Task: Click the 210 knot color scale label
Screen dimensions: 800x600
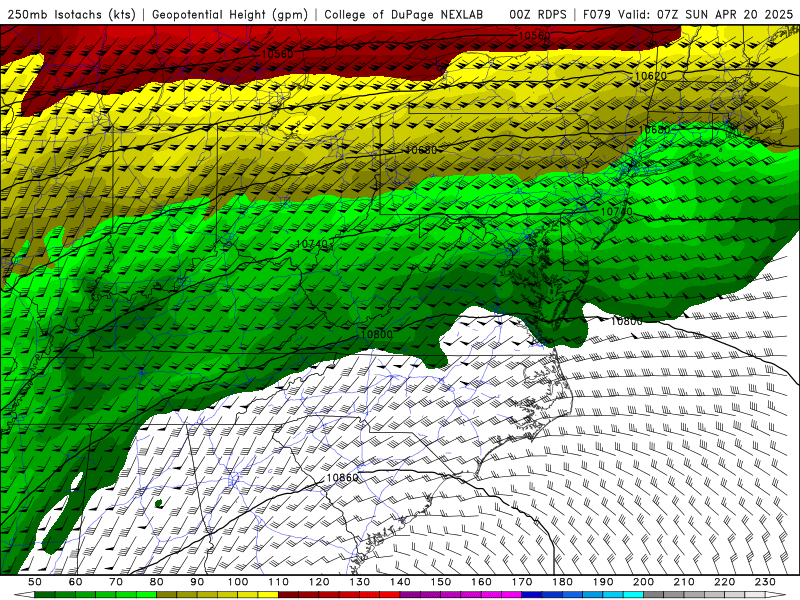Action: point(684,582)
